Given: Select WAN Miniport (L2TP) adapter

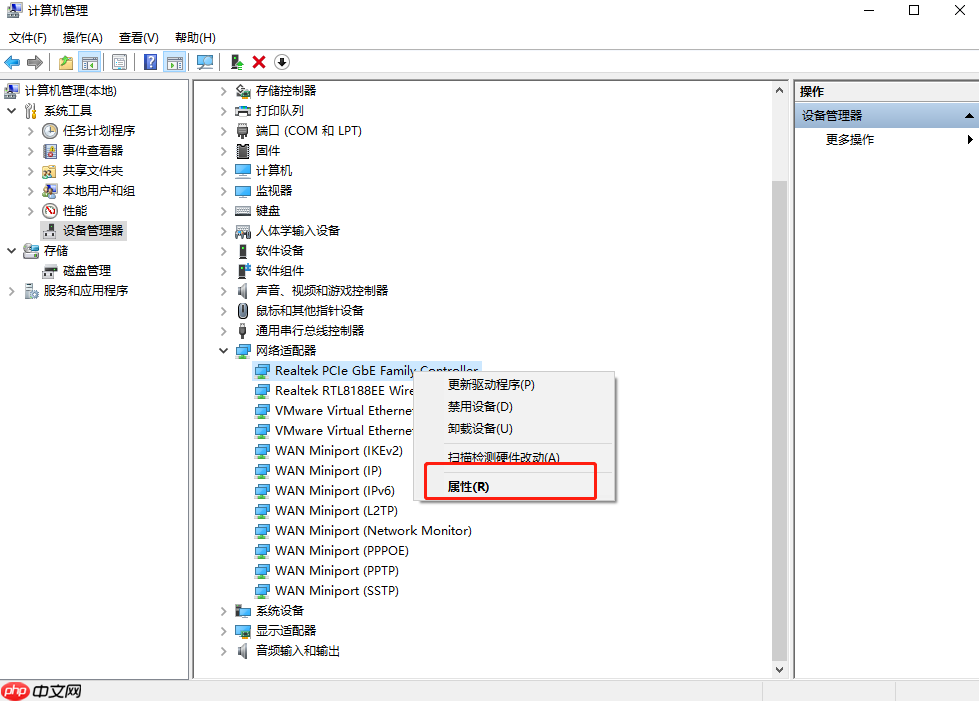Looking at the screenshot, I should tap(336, 511).
